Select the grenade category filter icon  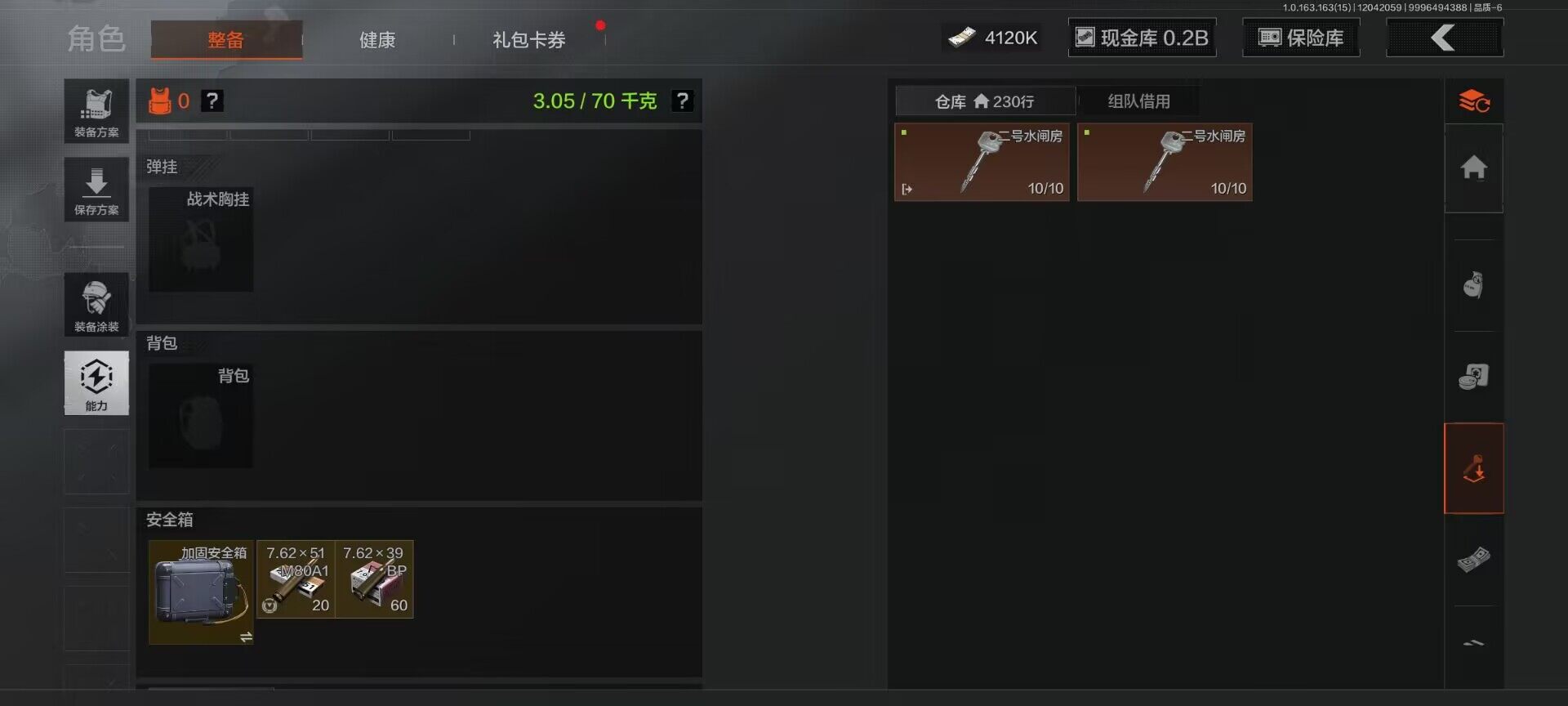tap(1473, 285)
